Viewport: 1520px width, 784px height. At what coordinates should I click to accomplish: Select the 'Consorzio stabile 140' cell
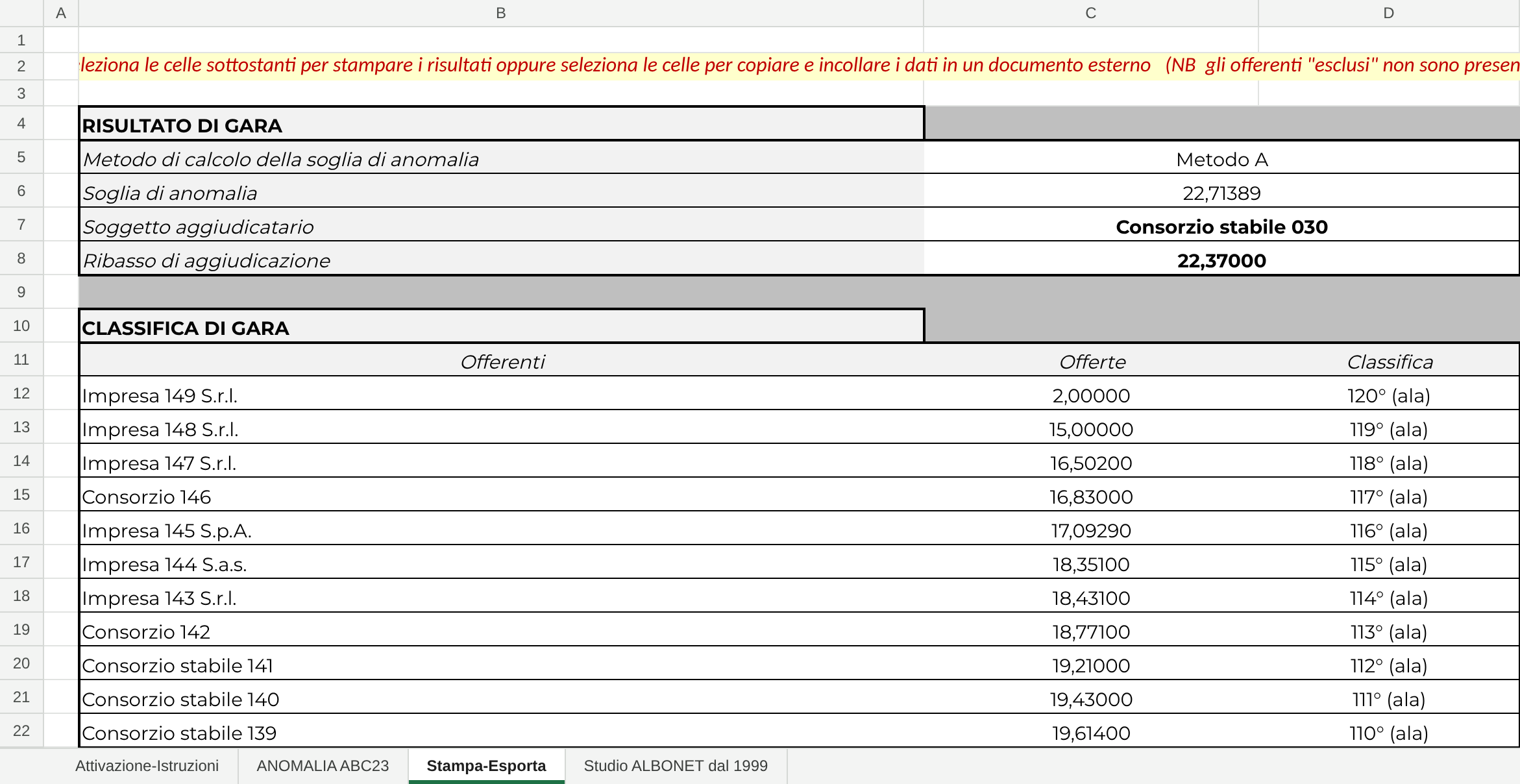point(501,698)
